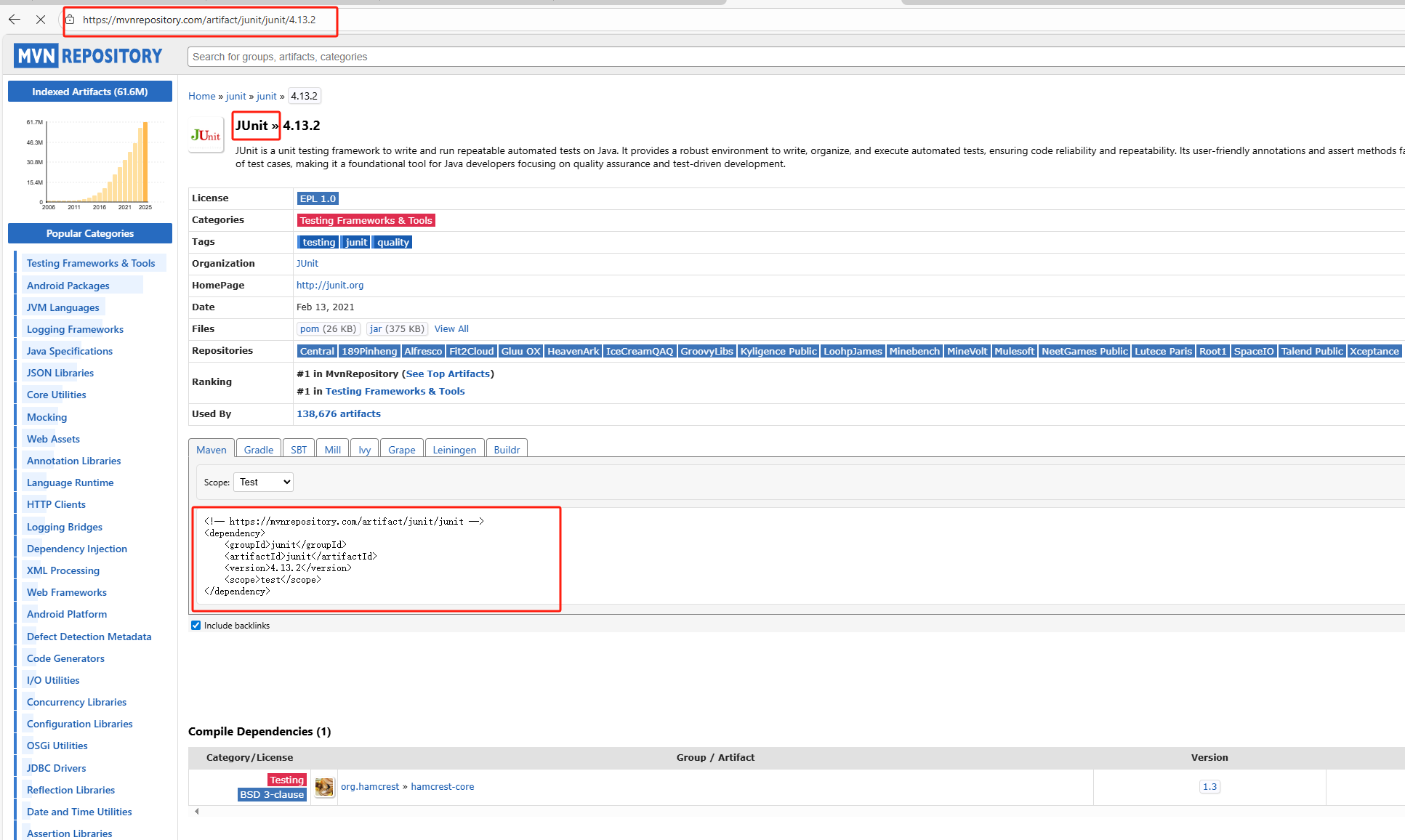Screen dimensions: 1405x840
Task: Open the XML Processing category
Action: [63, 570]
